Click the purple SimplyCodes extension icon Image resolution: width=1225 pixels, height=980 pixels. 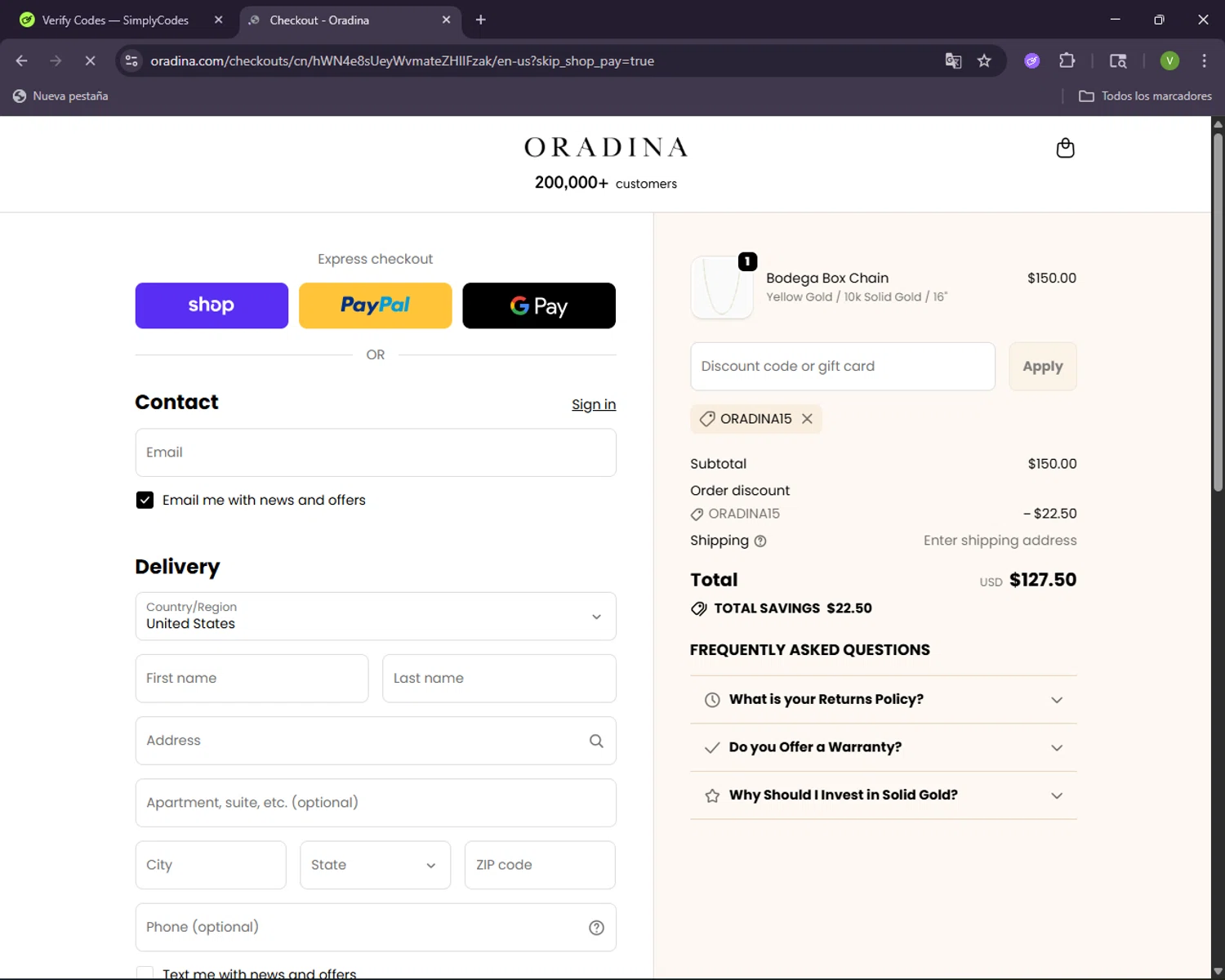pos(1032,61)
